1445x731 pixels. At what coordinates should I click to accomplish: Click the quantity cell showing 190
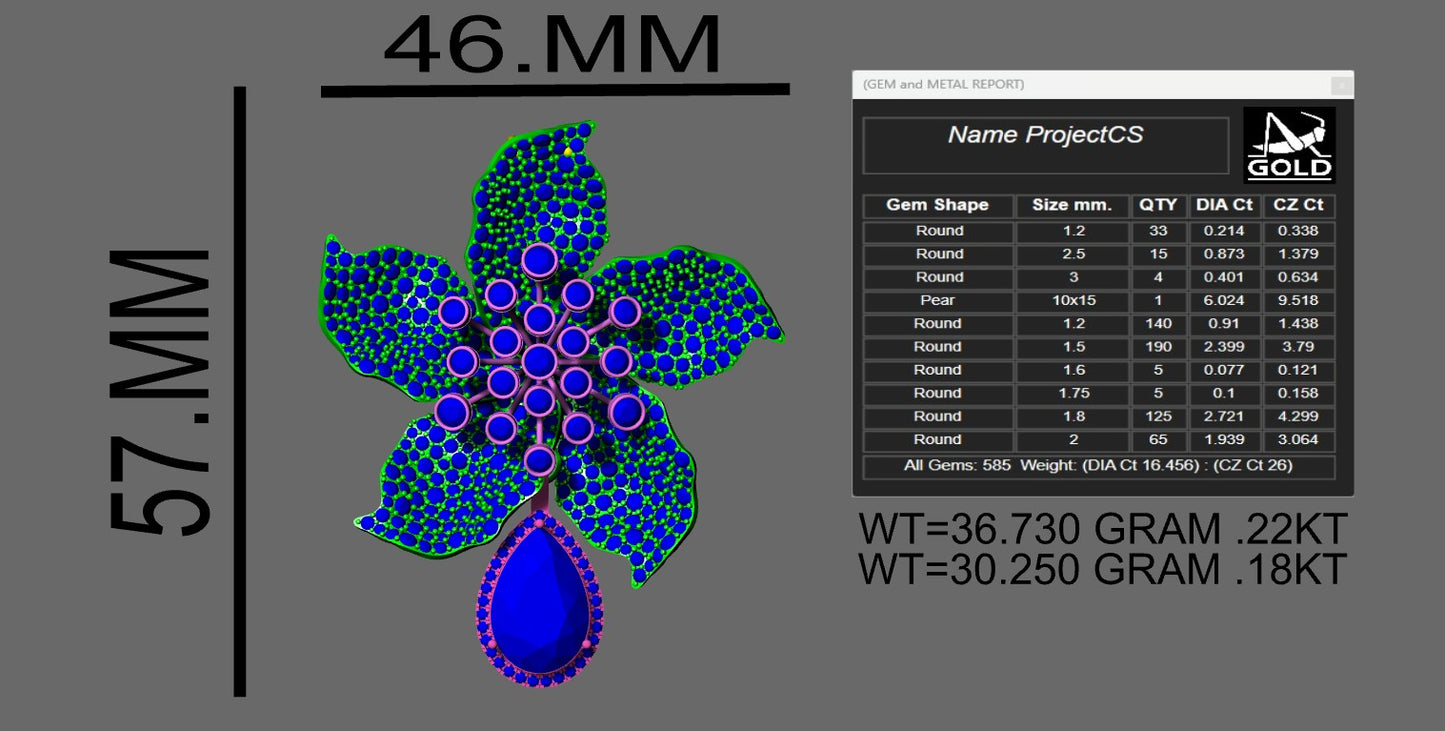pyautogui.click(x=1159, y=347)
